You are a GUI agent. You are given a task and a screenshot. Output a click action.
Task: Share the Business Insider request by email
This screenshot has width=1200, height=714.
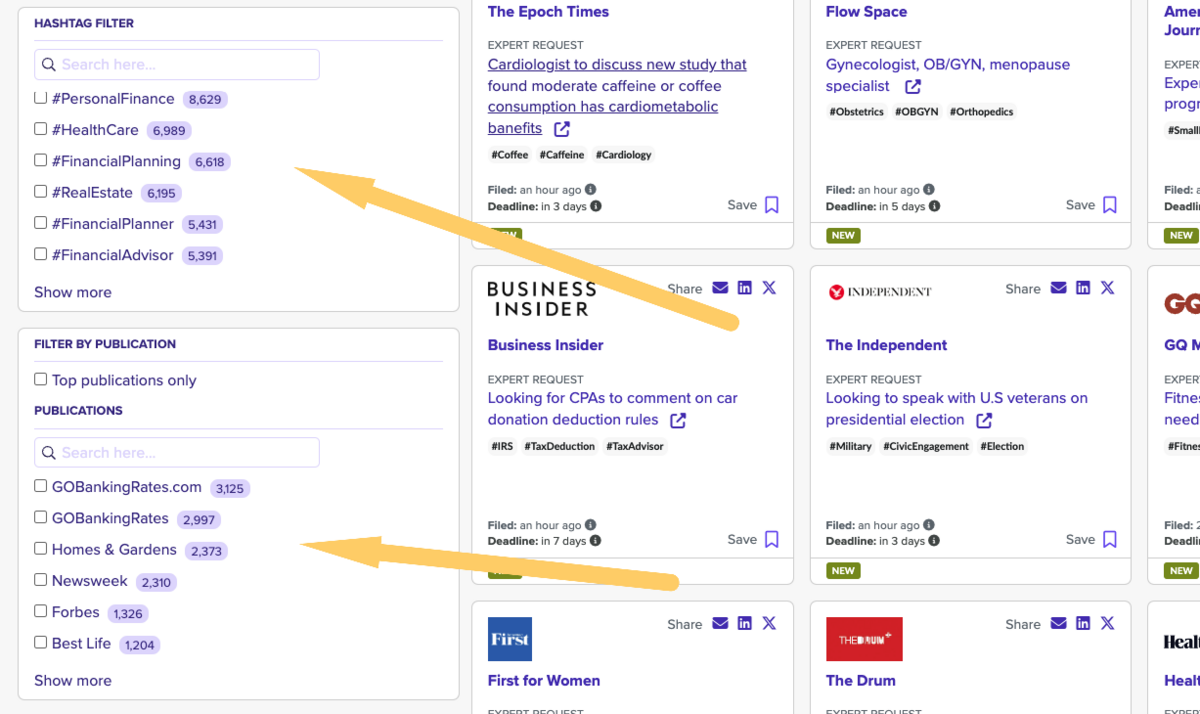720,288
